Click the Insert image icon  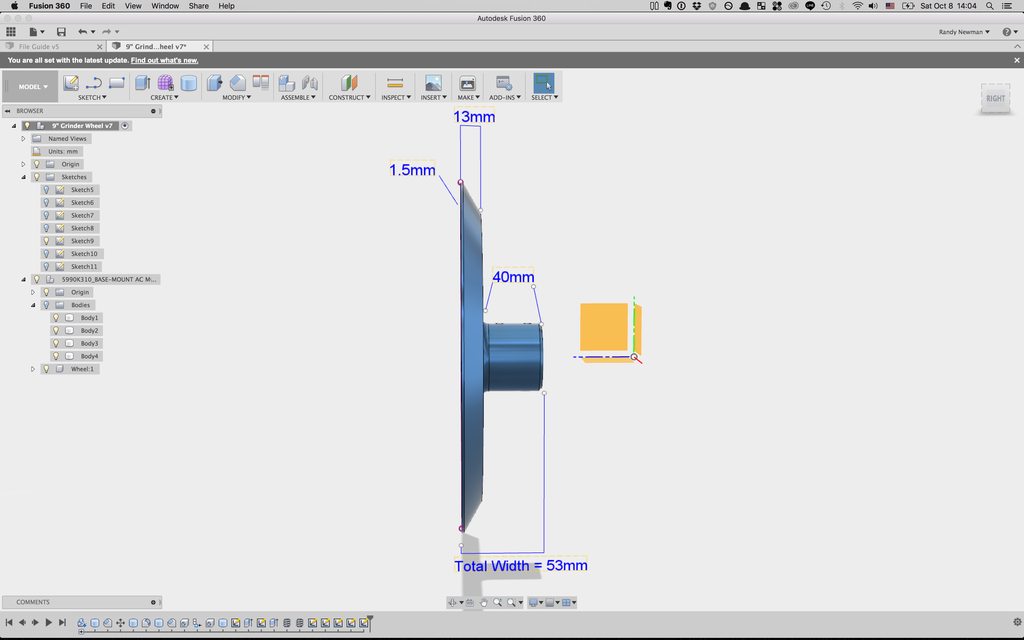point(433,83)
